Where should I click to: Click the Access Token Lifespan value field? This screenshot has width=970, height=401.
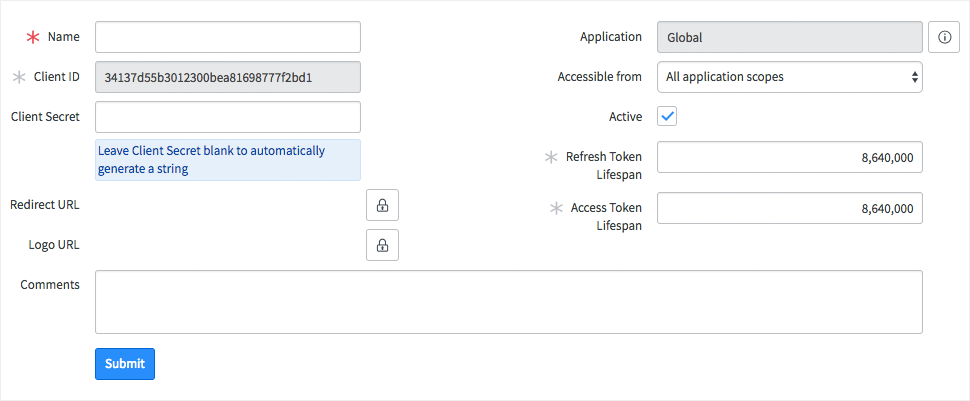pos(789,208)
